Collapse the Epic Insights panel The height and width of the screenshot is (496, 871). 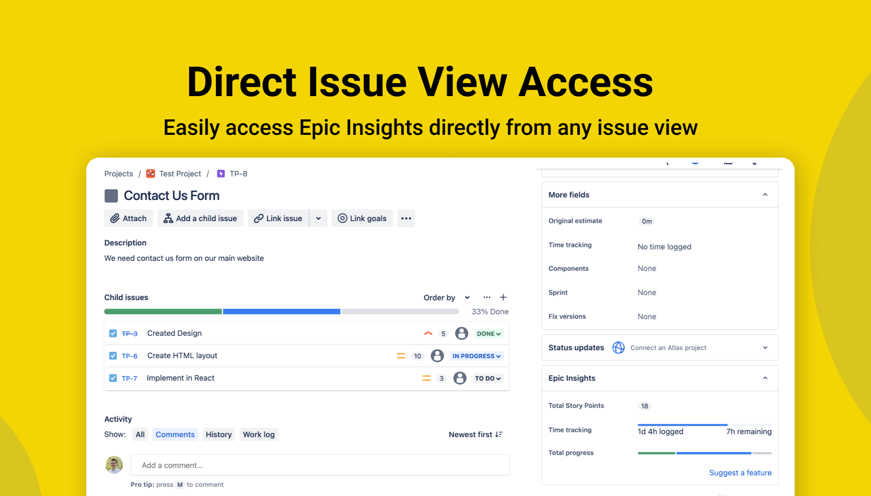click(765, 378)
